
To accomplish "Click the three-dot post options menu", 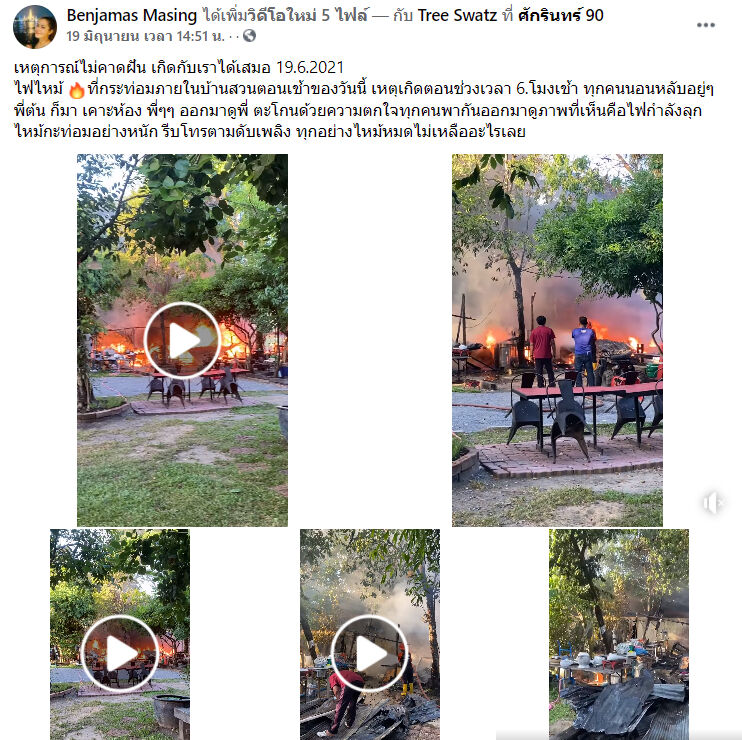I will click(x=706, y=25).
